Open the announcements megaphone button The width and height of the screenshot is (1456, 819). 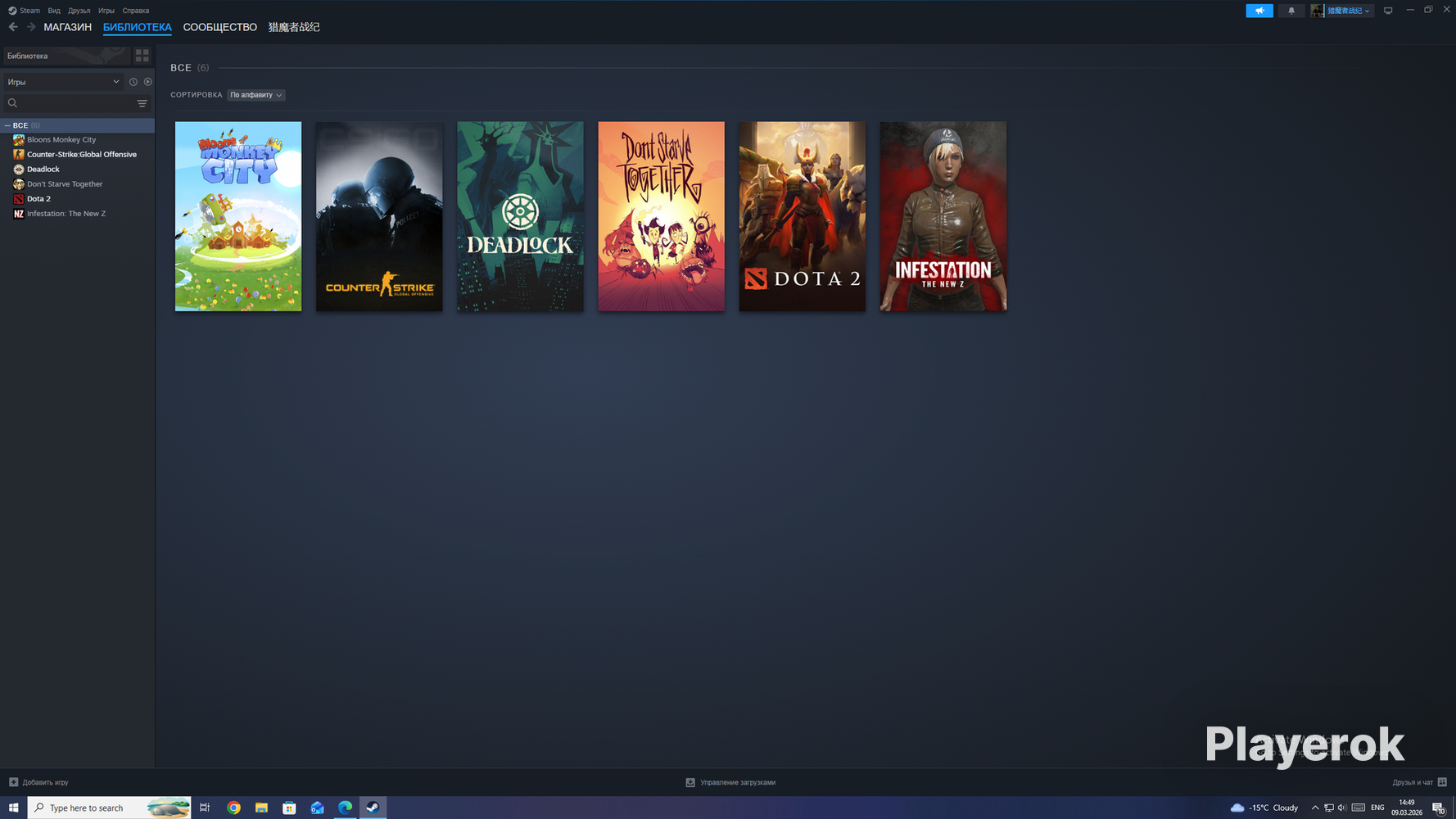pyautogui.click(x=1259, y=11)
